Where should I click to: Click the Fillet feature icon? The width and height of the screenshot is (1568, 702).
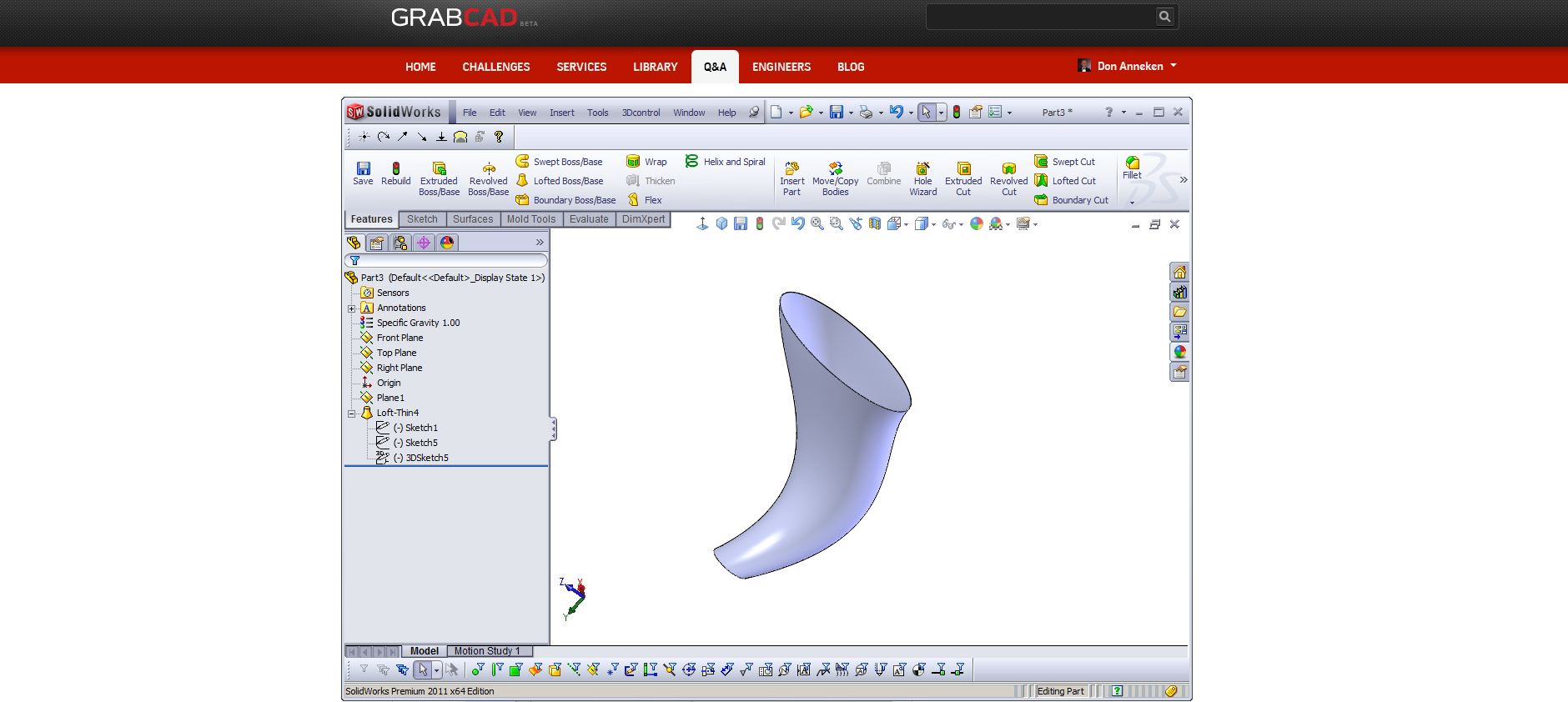pyautogui.click(x=1132, y=164)
